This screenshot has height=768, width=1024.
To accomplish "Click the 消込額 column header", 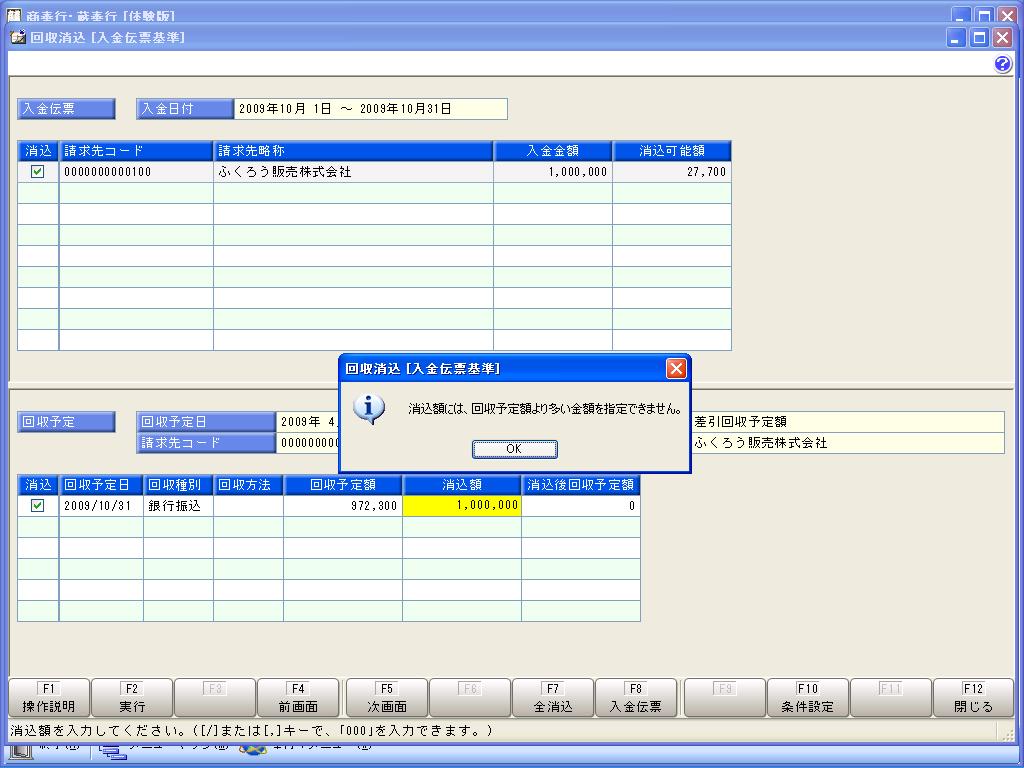I will [x=462, y=485].
